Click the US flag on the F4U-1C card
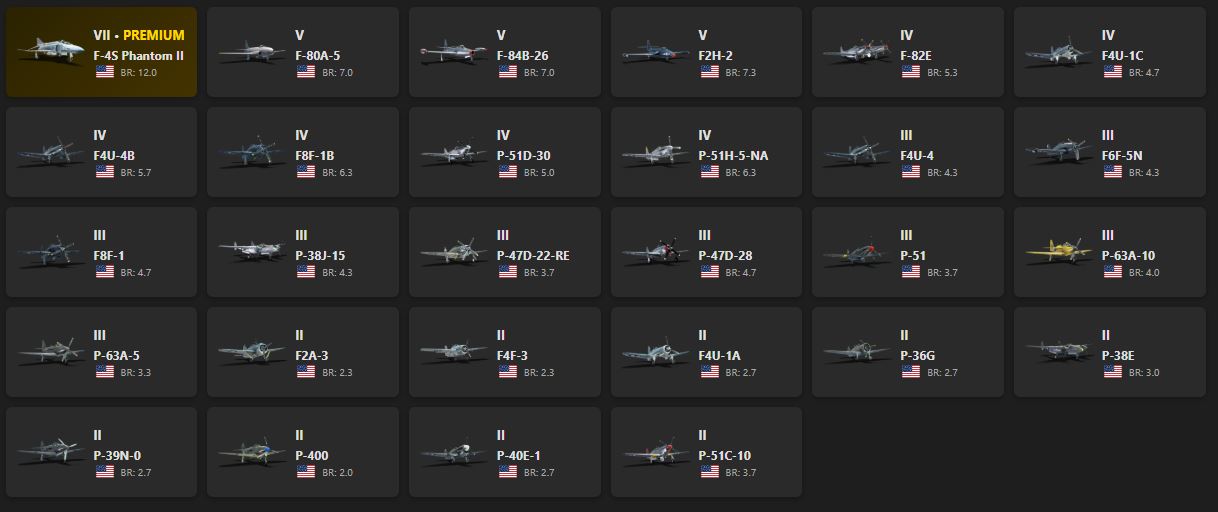 [1113, 72]
